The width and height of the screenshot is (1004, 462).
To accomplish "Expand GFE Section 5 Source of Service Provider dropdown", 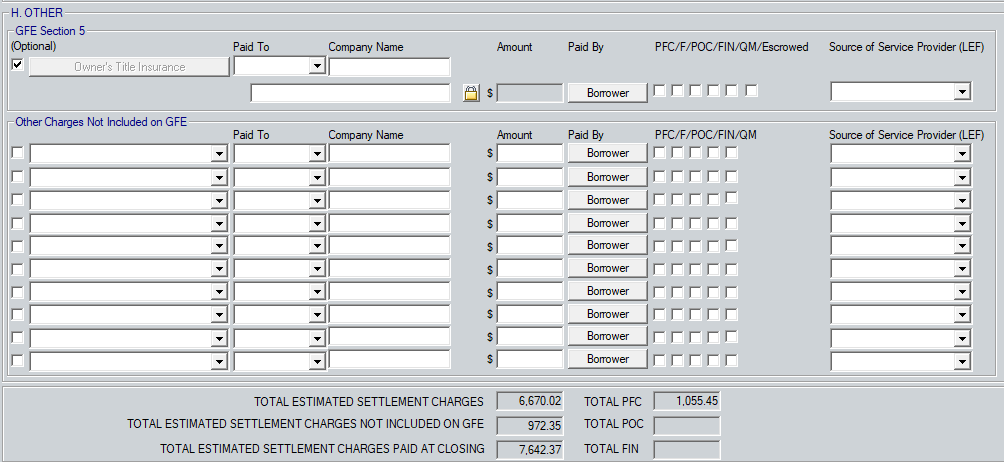I will pyautogui.click(x=962, y=92).
